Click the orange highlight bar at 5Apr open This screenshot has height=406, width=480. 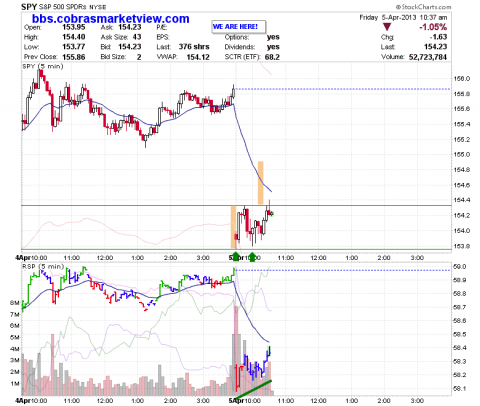pyautogui.click(x=233, y=227)
